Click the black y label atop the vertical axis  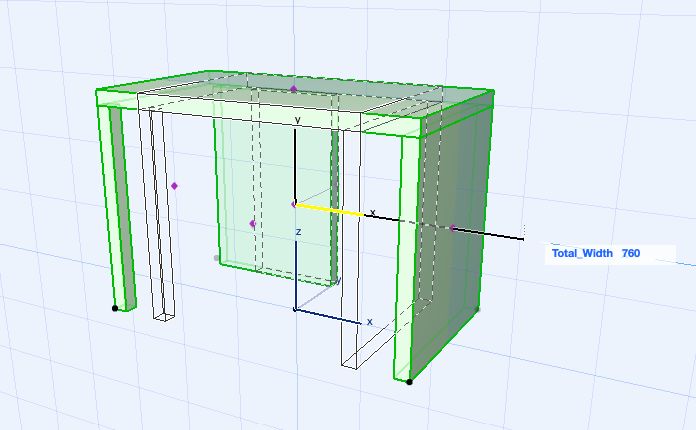tap(298, 120)
